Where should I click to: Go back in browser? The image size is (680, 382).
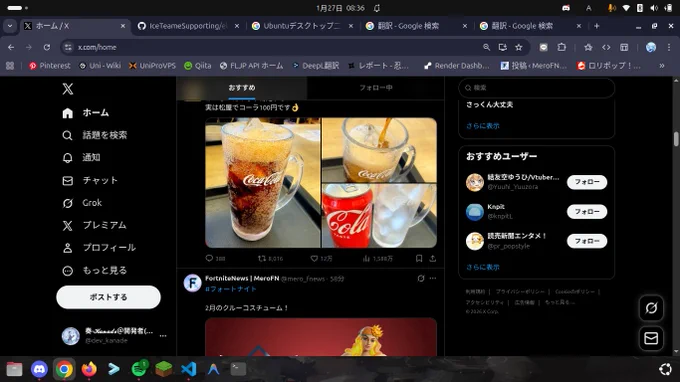pyautogui.click(x=11, y=47)
